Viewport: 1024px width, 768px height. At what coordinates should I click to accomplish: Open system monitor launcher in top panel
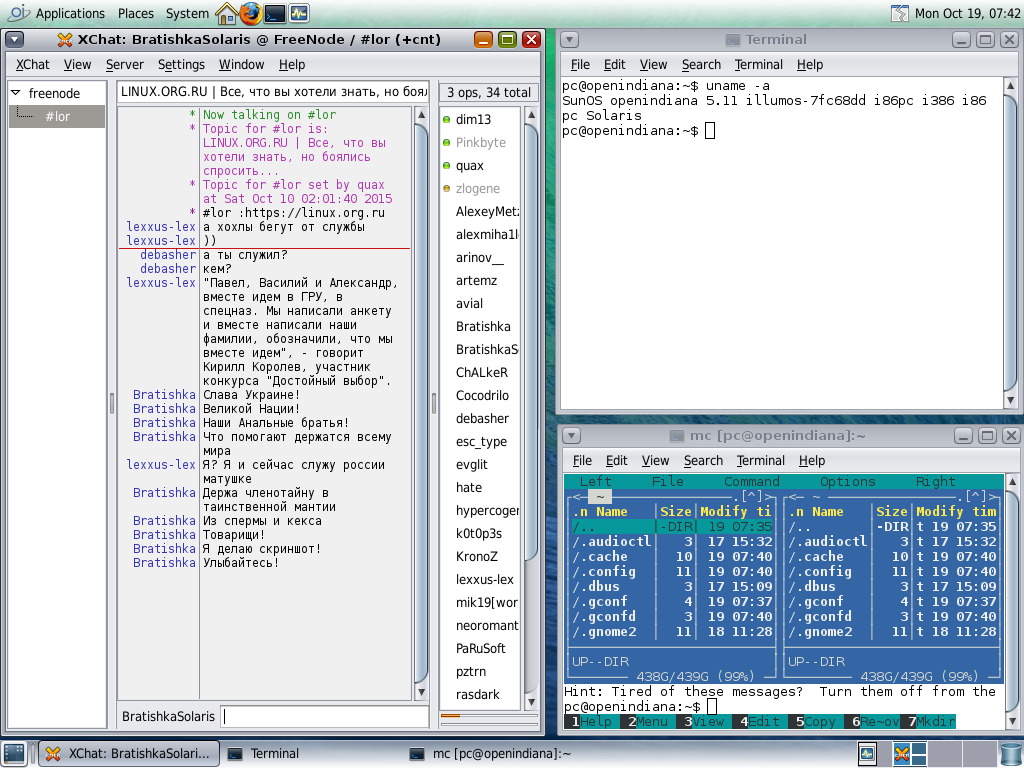(x=299, y=13)
